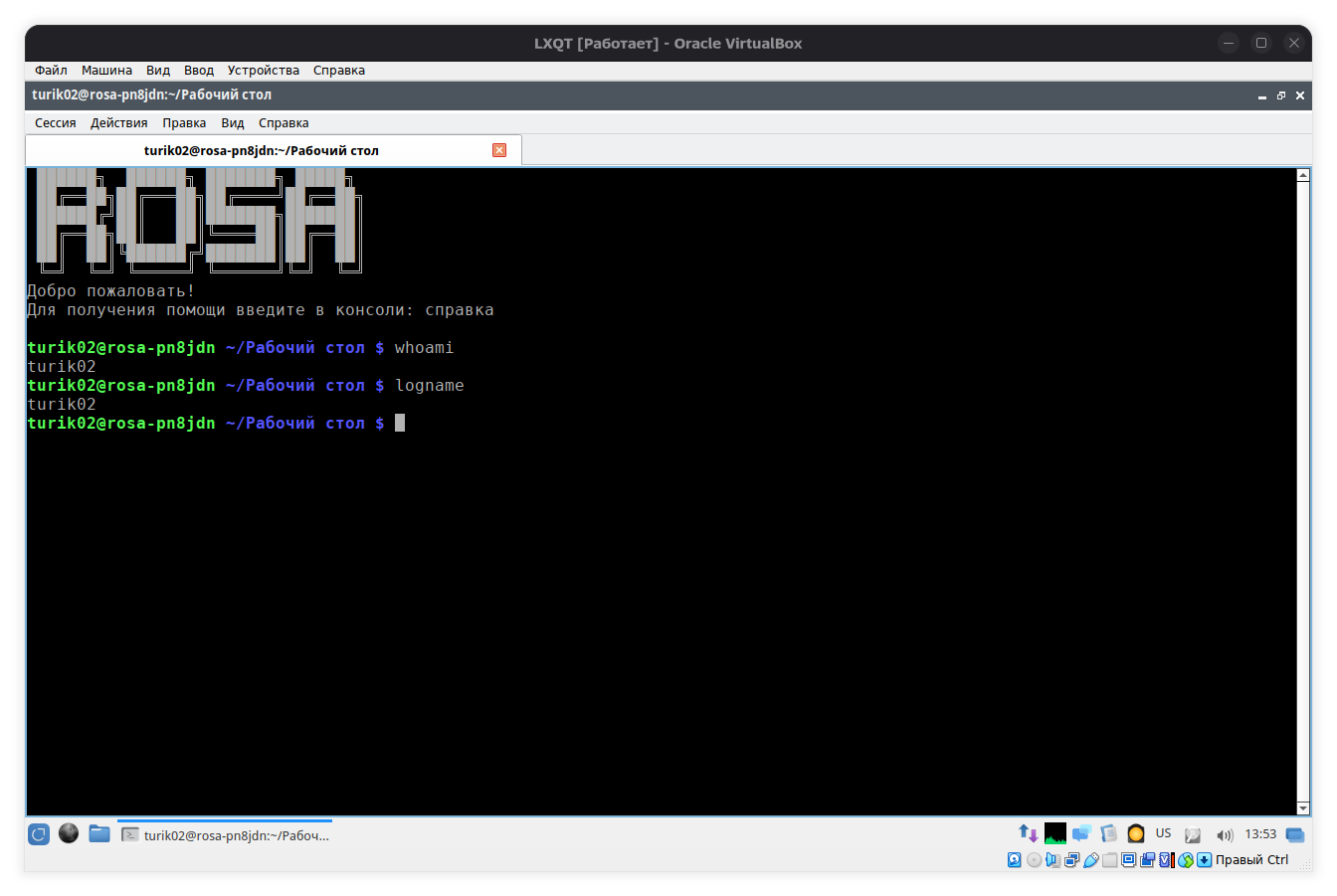Image resolution: width=1337 pixels, height=896 pixels.
Task: Click the VirtualBox audio status icon
Action: 1053,860
